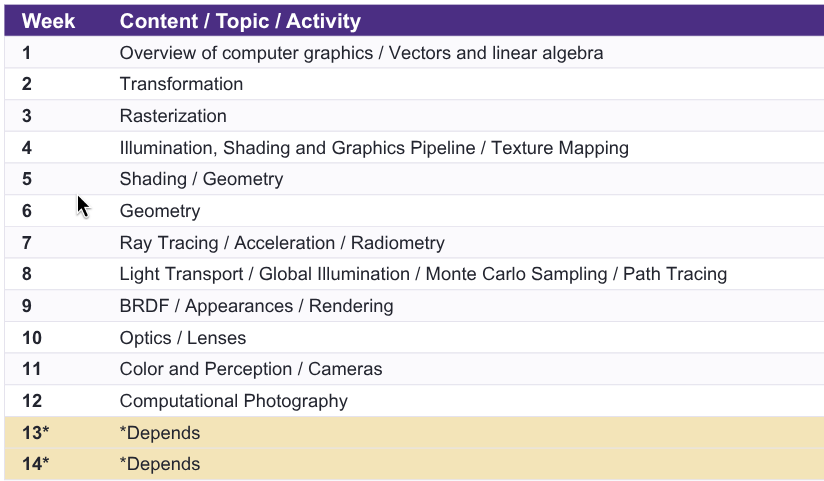Click the Week column header

pyautogui.click(x=48, y=21)
